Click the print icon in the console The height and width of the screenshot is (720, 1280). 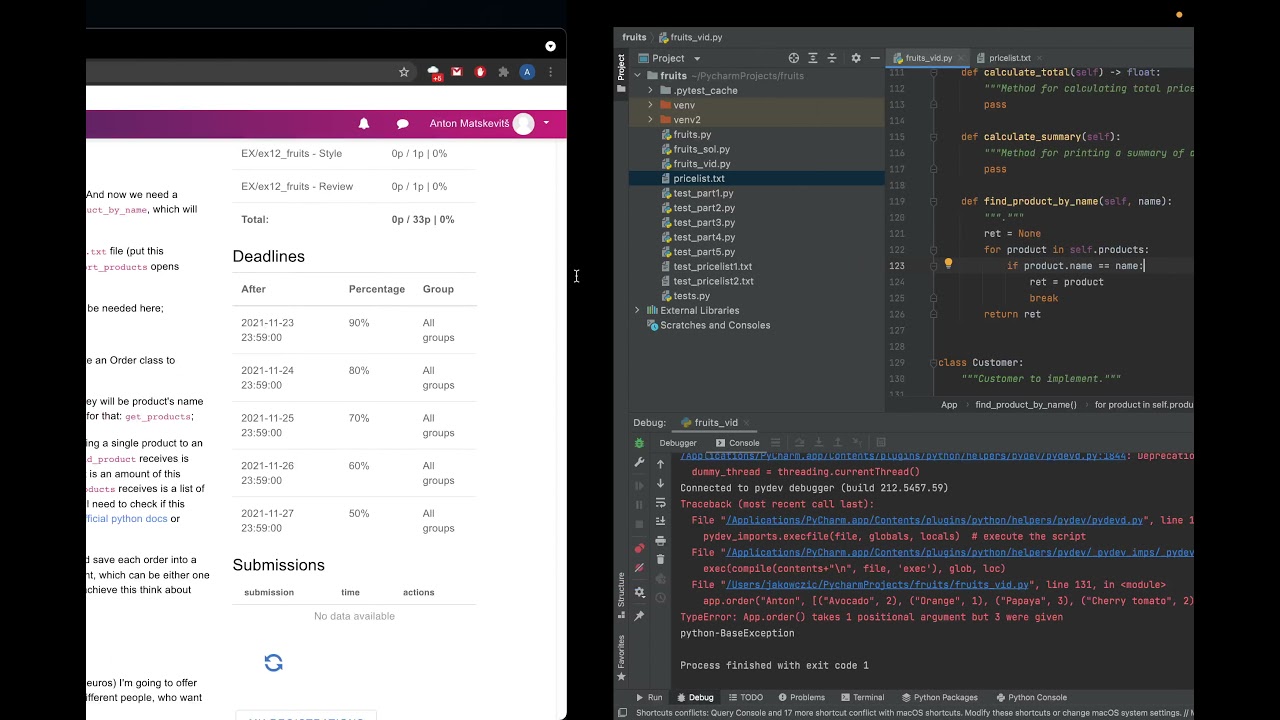point(660,540)
